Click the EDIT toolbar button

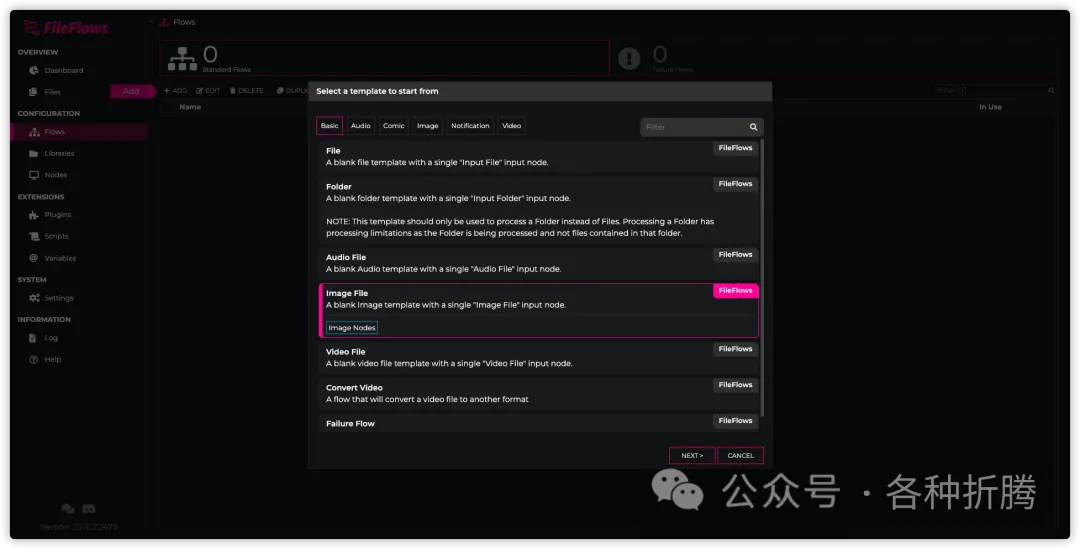(x=208, y=90)
